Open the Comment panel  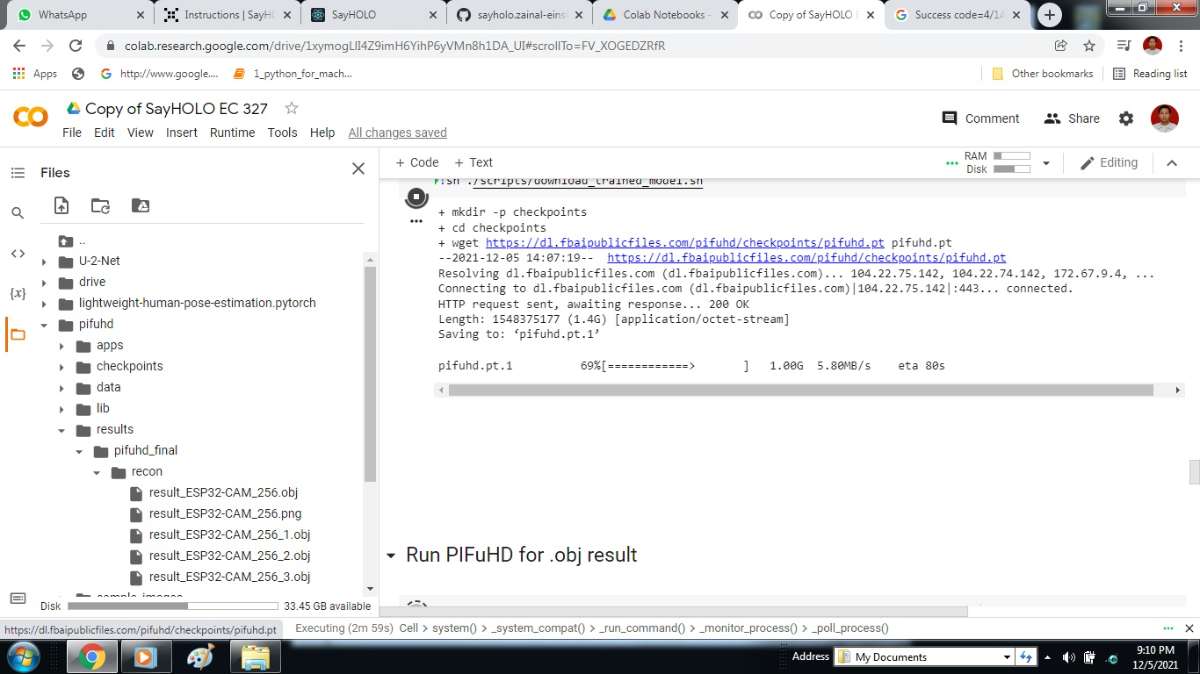pos(980,118)
